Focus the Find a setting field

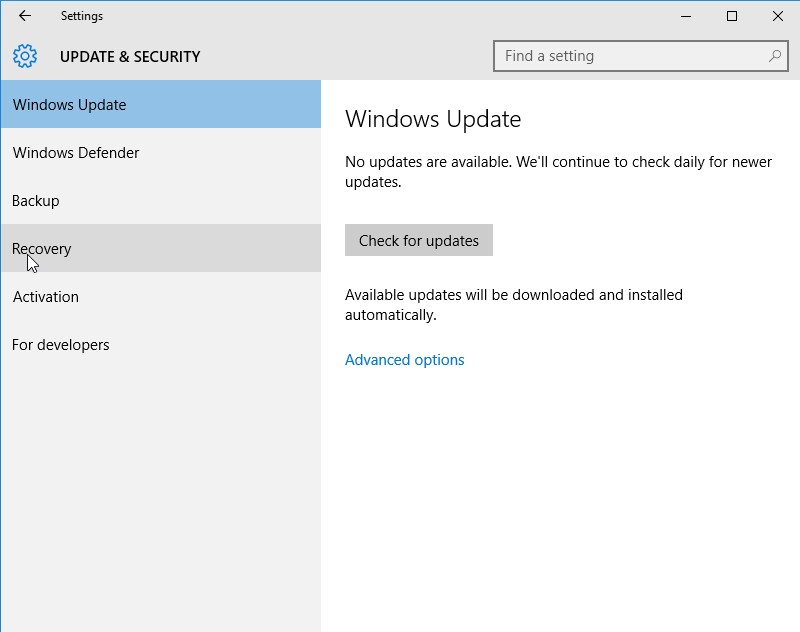pyautogui.click(x=640, y=56)
